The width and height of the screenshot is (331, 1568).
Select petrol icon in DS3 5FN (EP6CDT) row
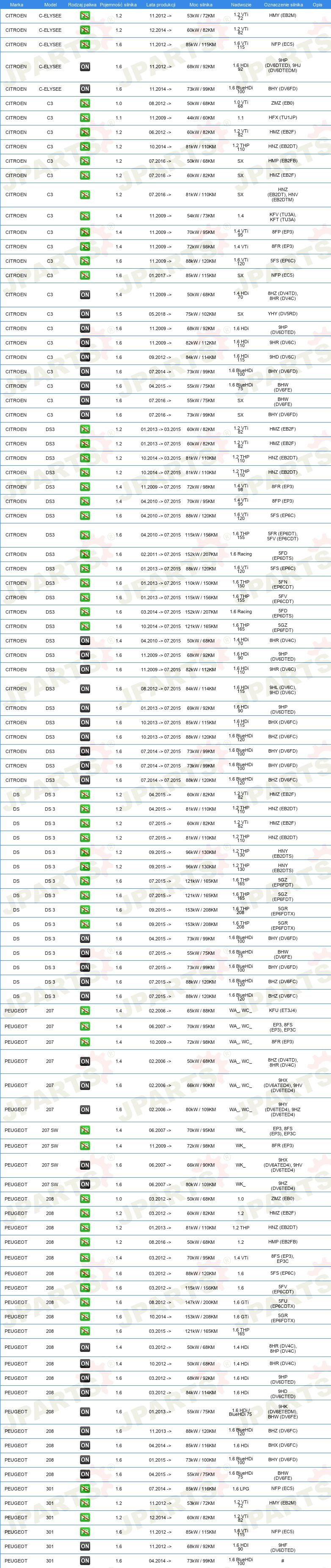click(85, 583)
